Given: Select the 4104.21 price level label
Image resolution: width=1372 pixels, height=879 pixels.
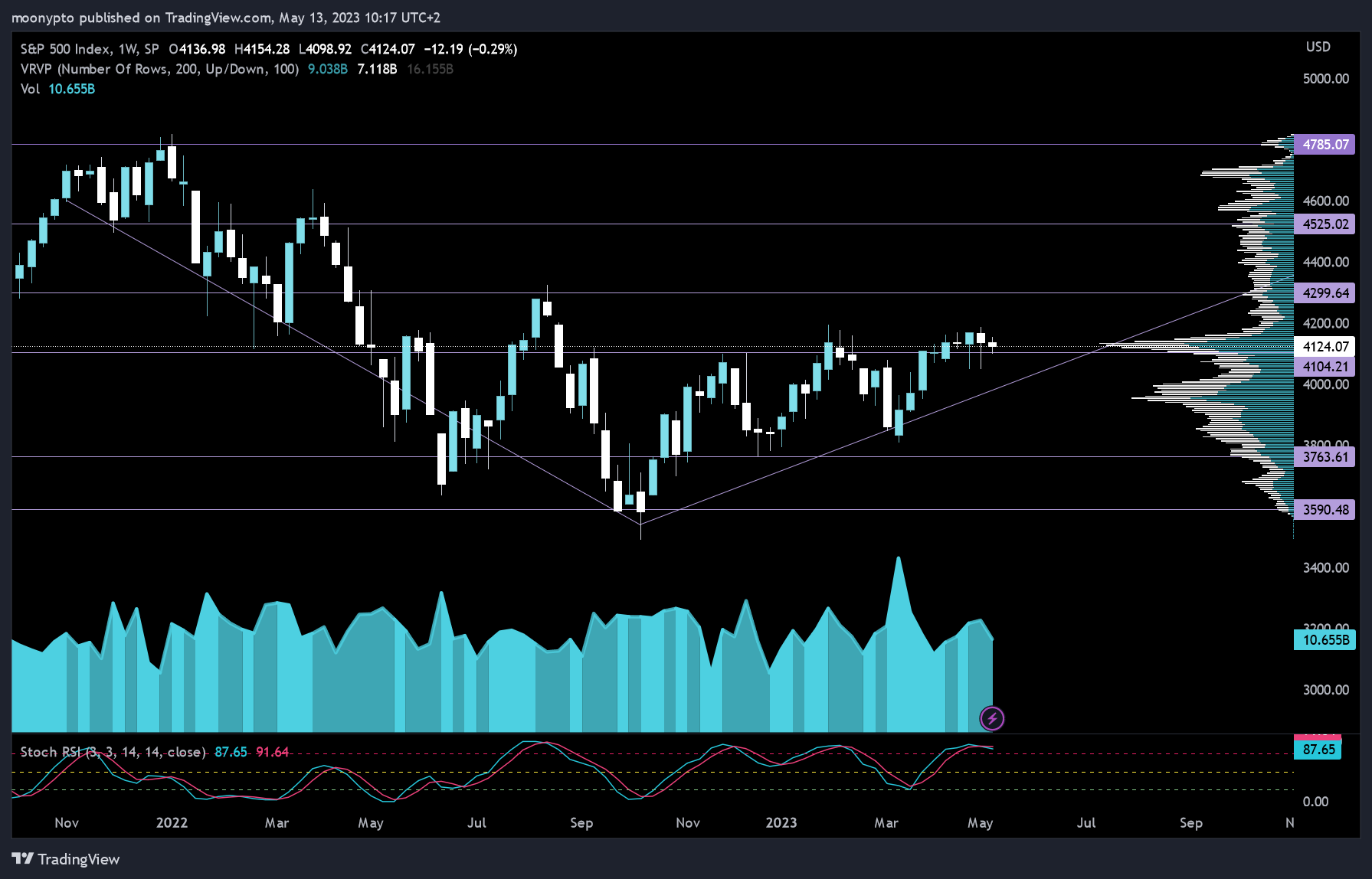Looking at the screenshot, I should 1325,366.
